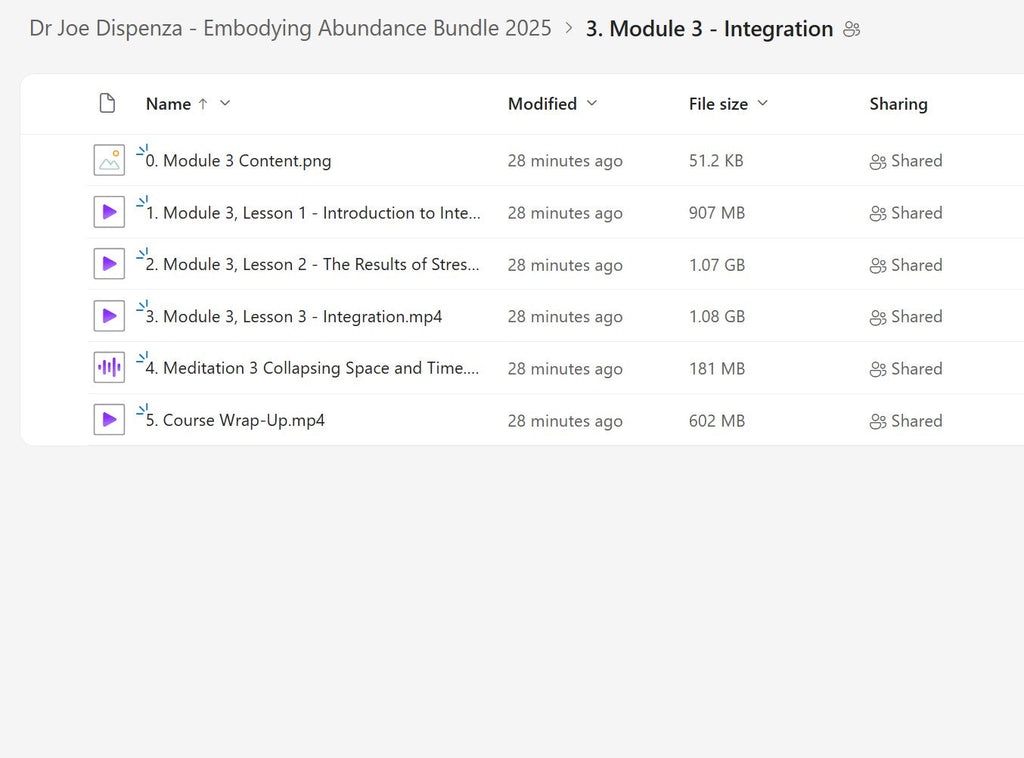Click the video icon for Lesson 1 Introduction
1024x758 pixels.
(x=109, y=212)
